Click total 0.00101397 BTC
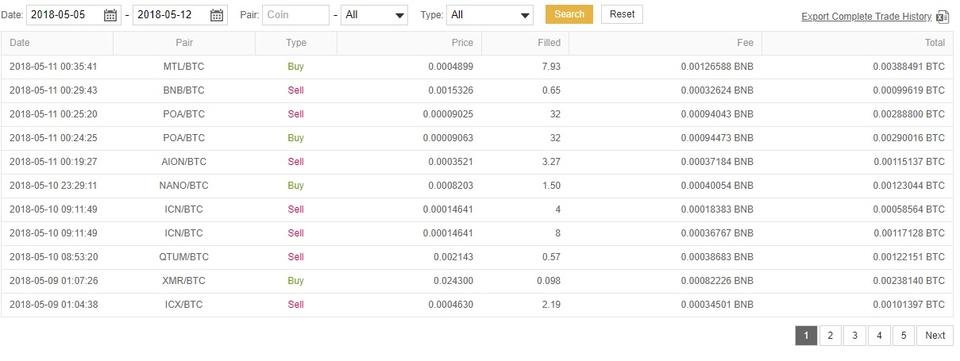The height and width of the screenshot is (361, 960). point(909,305)
